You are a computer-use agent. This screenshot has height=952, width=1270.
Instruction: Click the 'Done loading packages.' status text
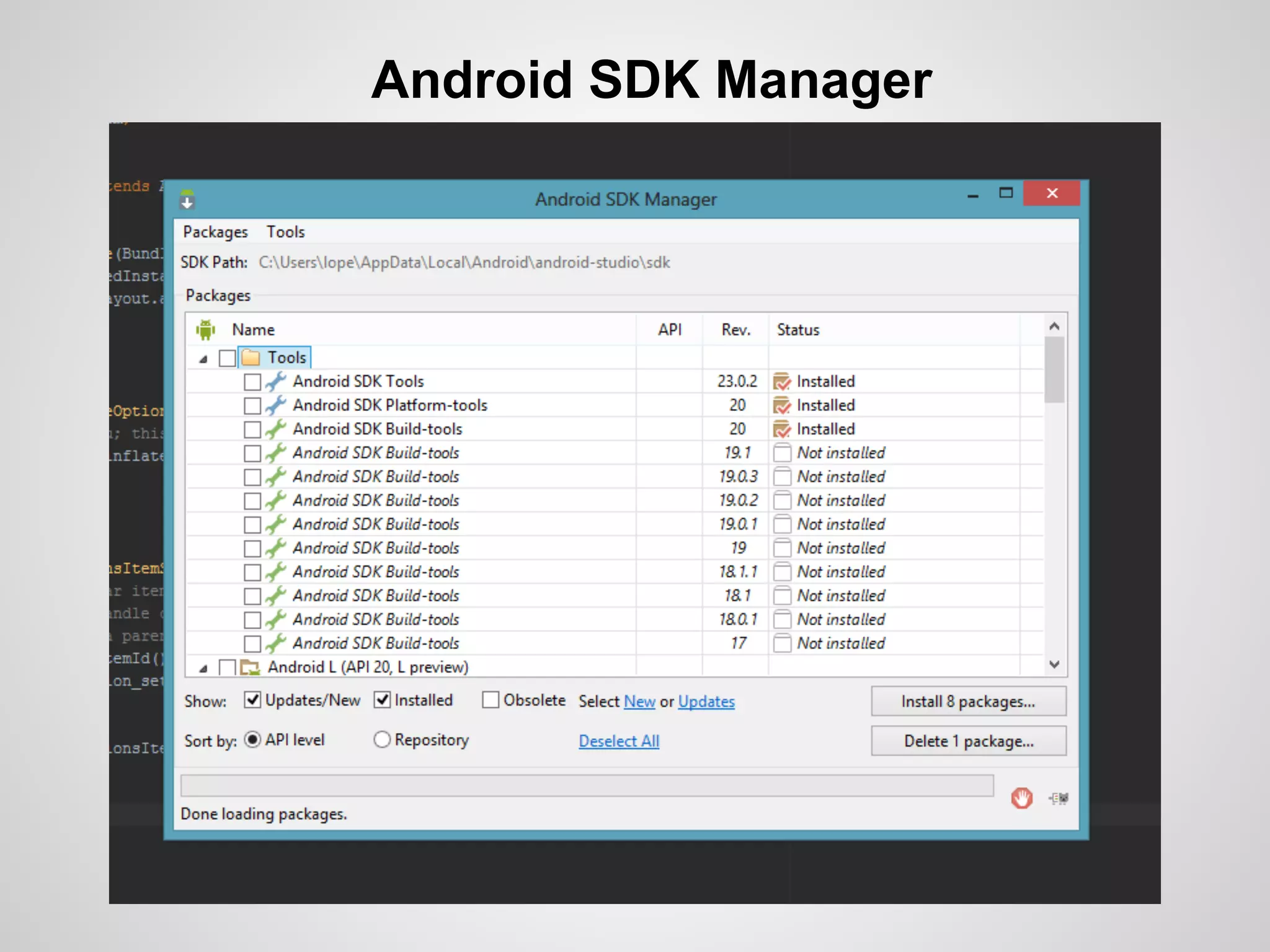point(264,814)
